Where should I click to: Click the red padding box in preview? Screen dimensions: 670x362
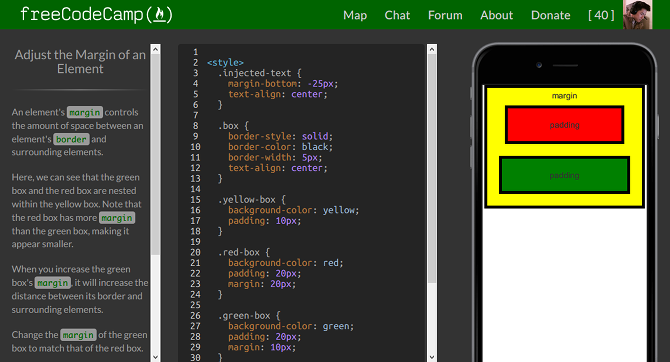tap(564, 125)
